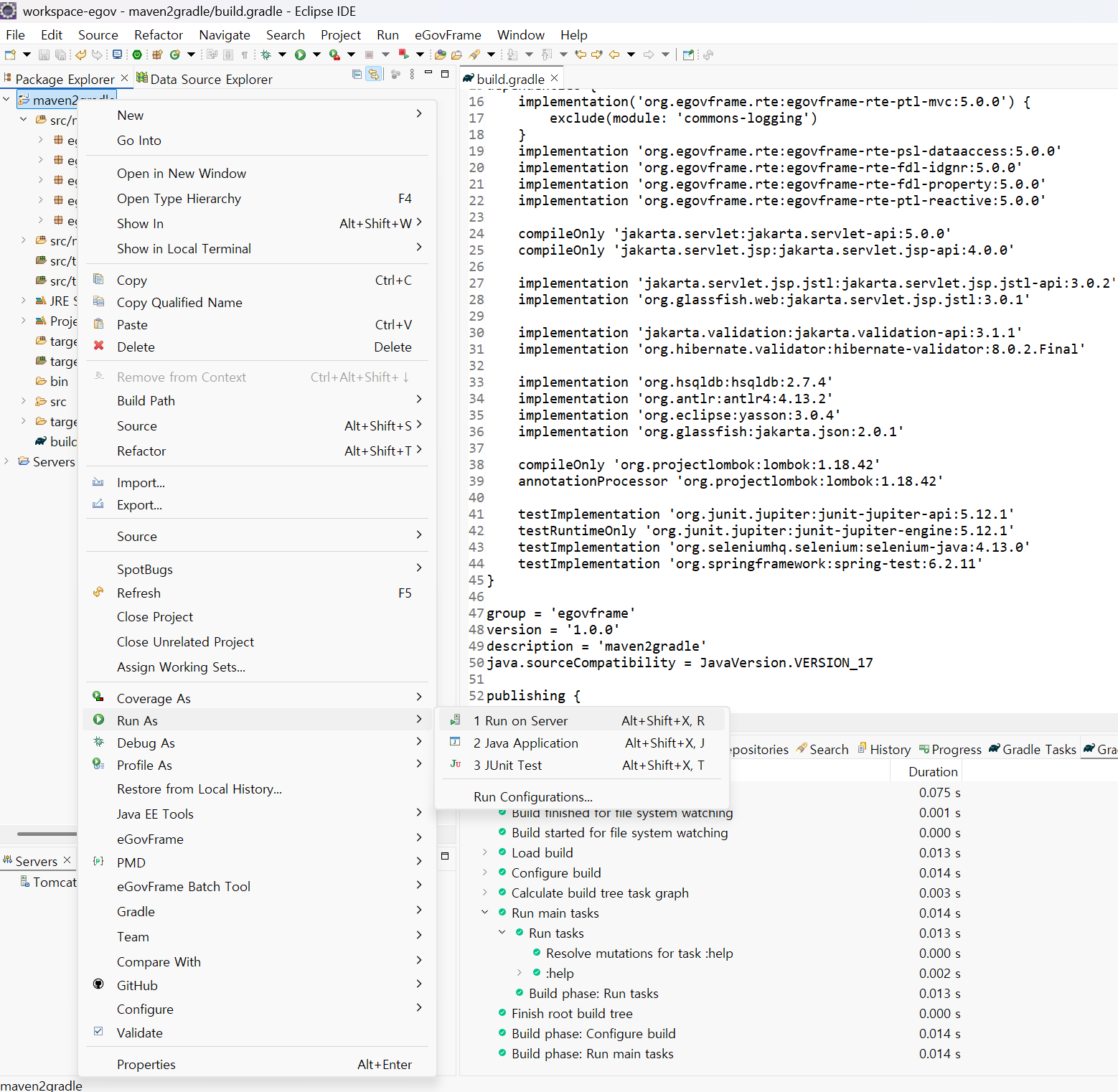The width and height of the screenshot is (1118, 1092).
Task: Open Run Configurations... dialog
Action: pyautogui.click(x=532, y=797)
